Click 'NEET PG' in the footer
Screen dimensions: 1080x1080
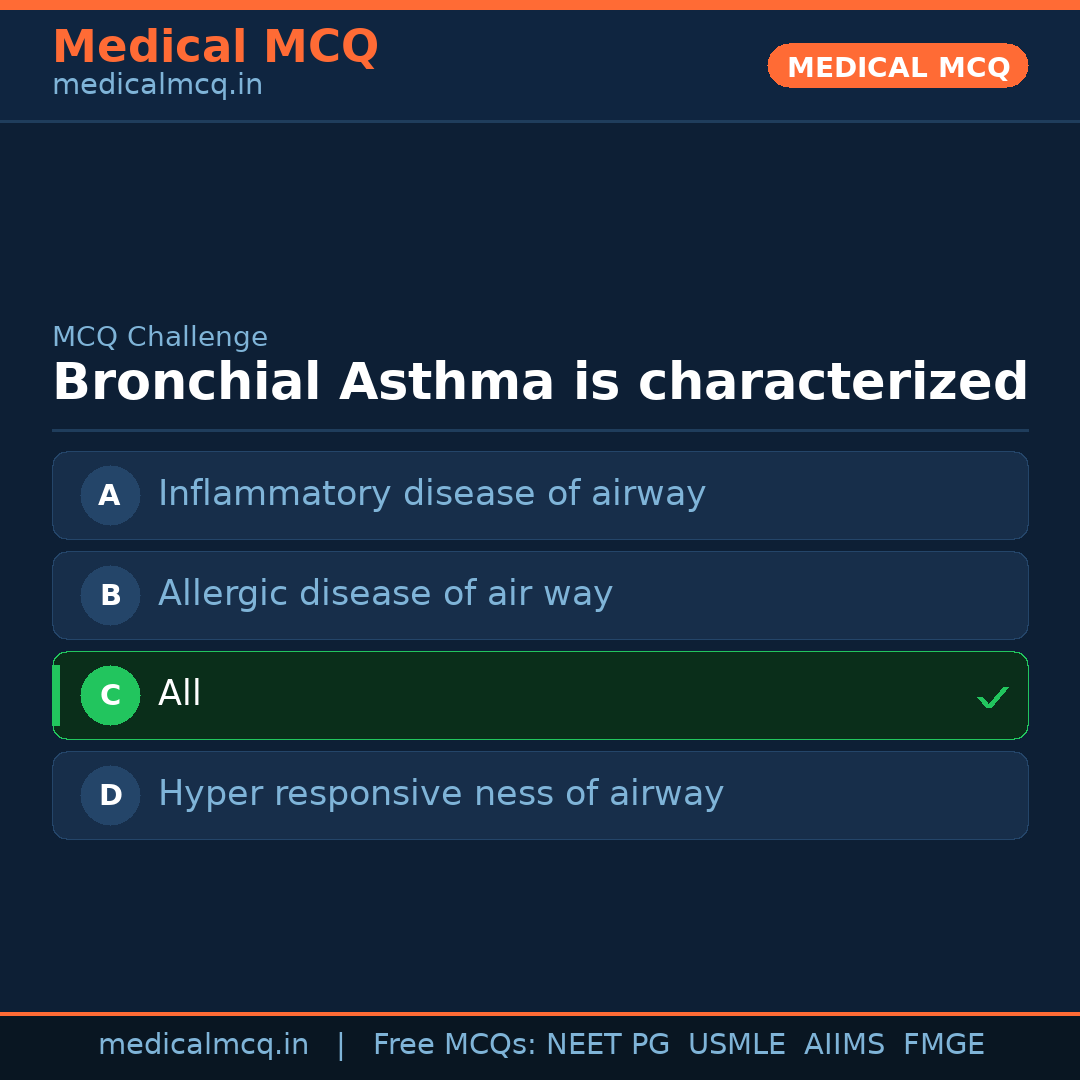click(608, 1045)
